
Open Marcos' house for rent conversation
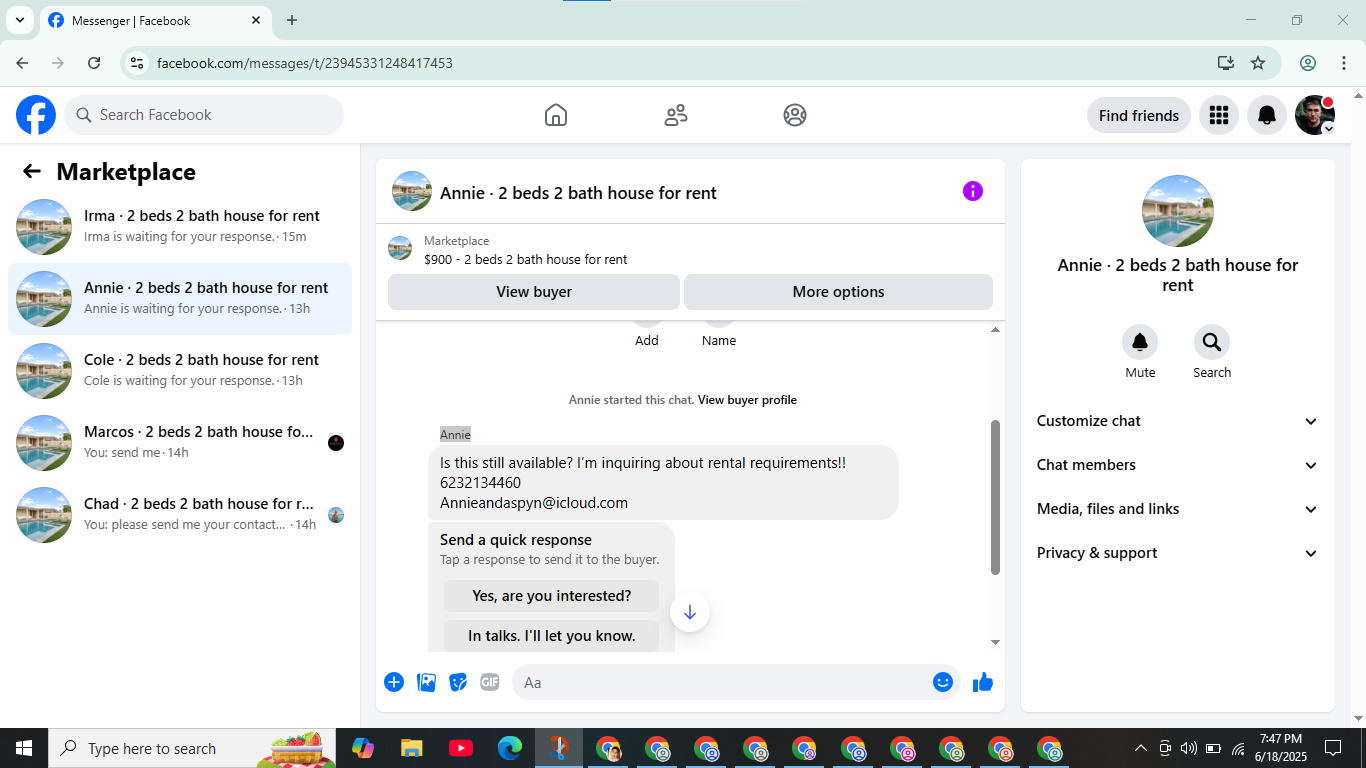pyautogui.click(x=180, y=443)
